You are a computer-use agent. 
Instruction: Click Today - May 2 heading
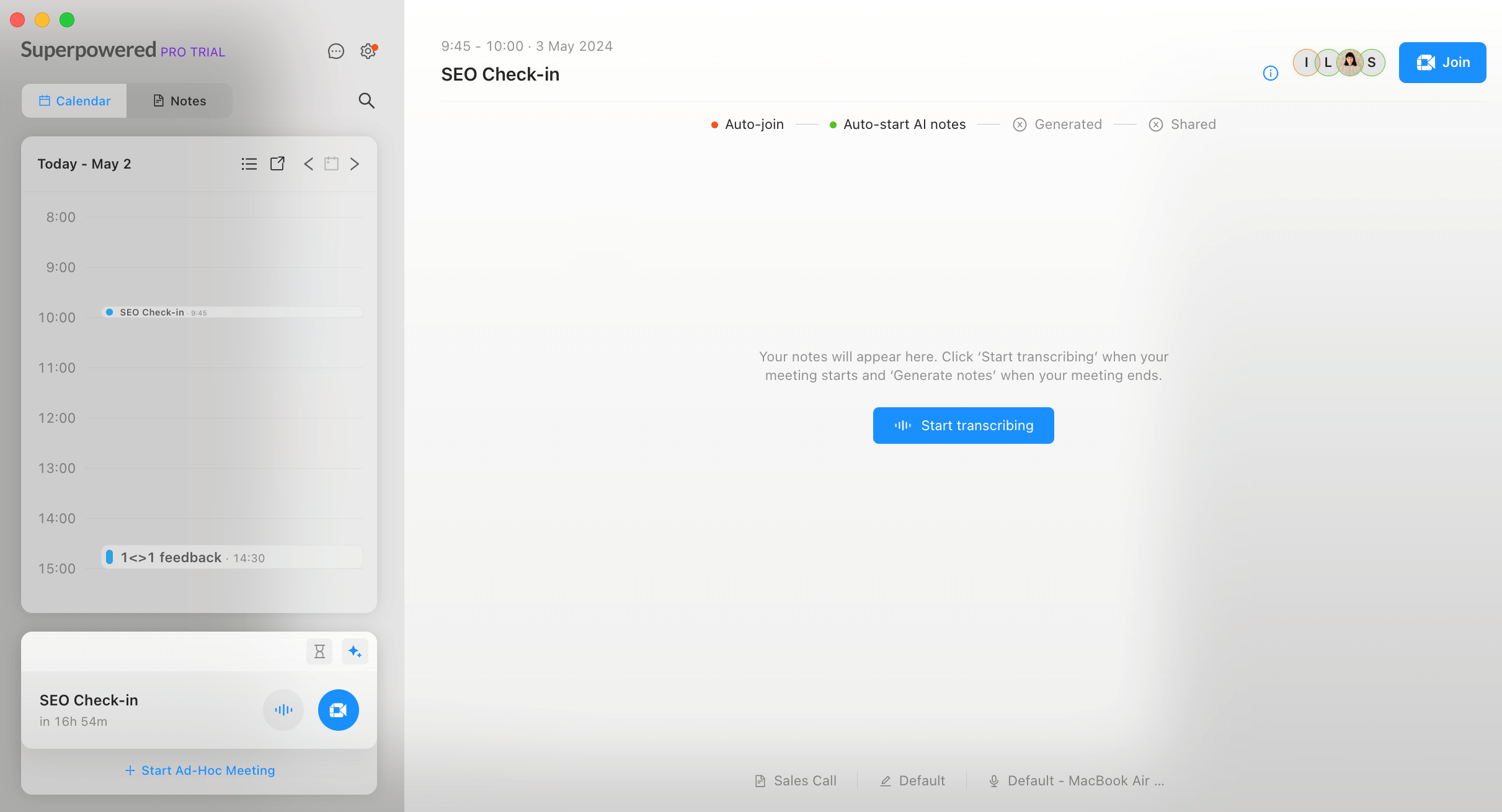pos(84,164)
